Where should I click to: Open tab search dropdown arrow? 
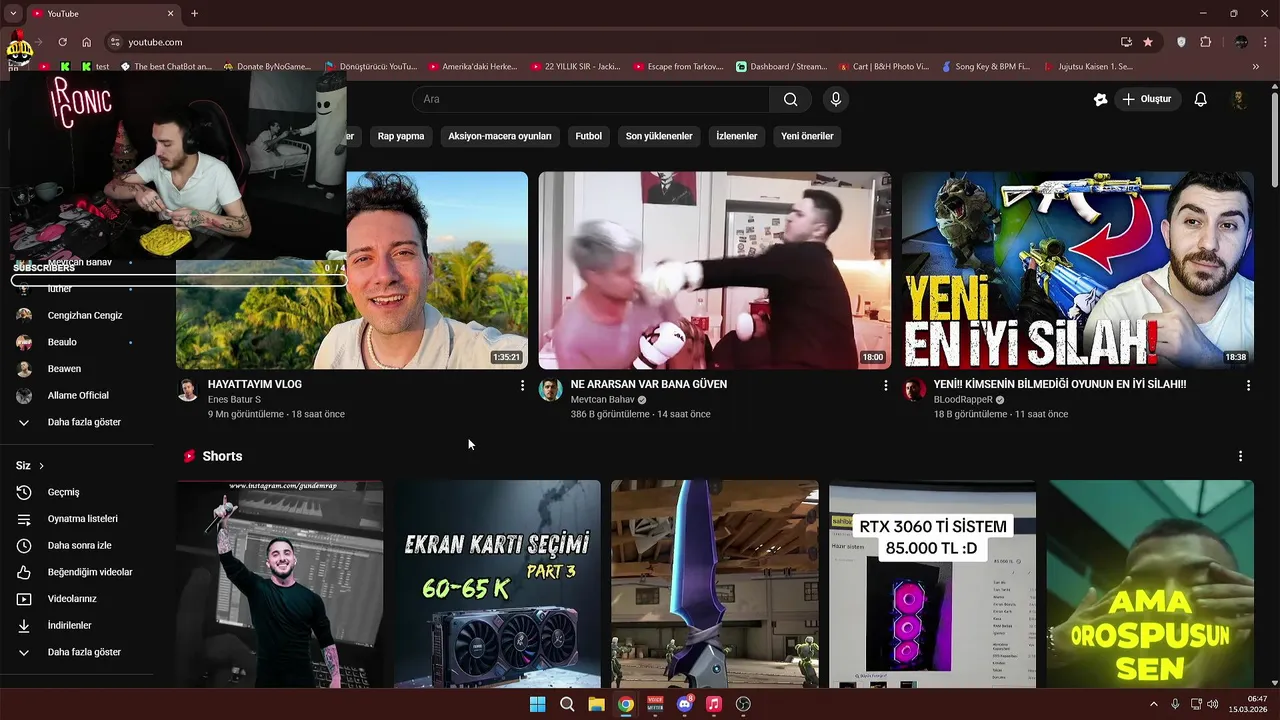click(x=13, y=13)
